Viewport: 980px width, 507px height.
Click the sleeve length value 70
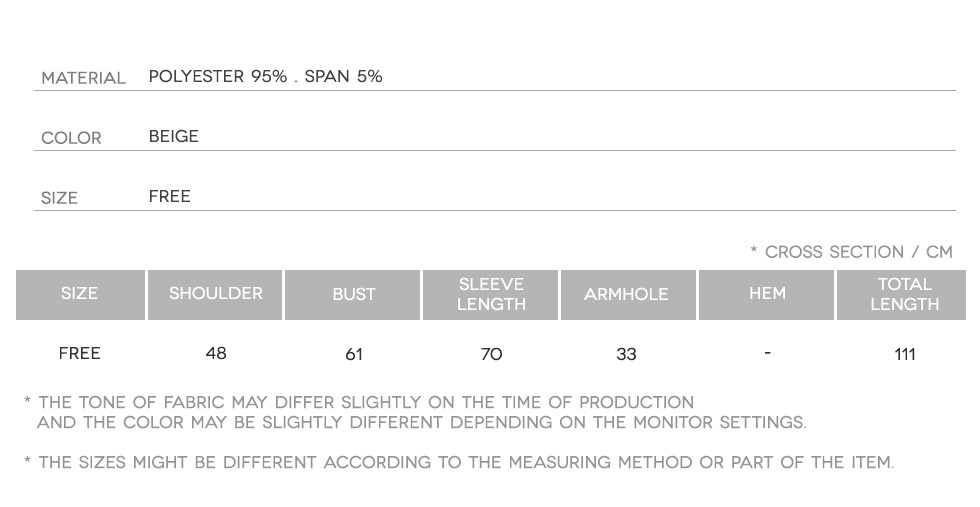click(x=491, y=354)
